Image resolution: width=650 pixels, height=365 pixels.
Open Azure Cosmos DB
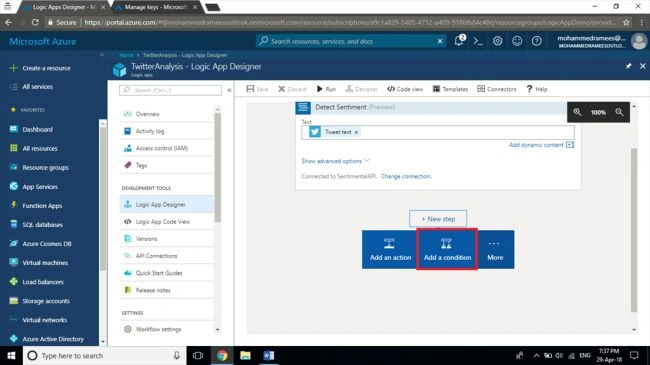click(41, 244)
